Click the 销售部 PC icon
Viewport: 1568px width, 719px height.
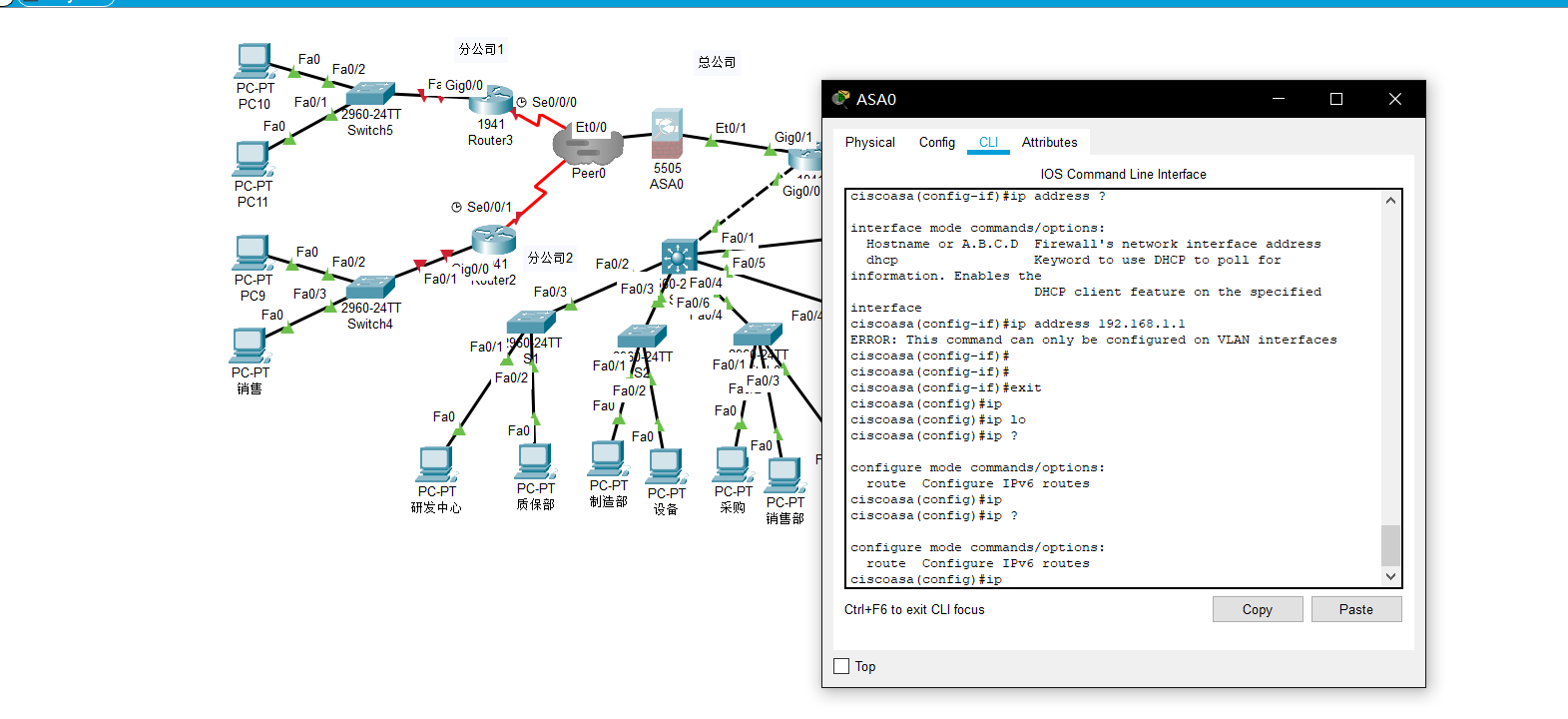click(x=784, y=476)
